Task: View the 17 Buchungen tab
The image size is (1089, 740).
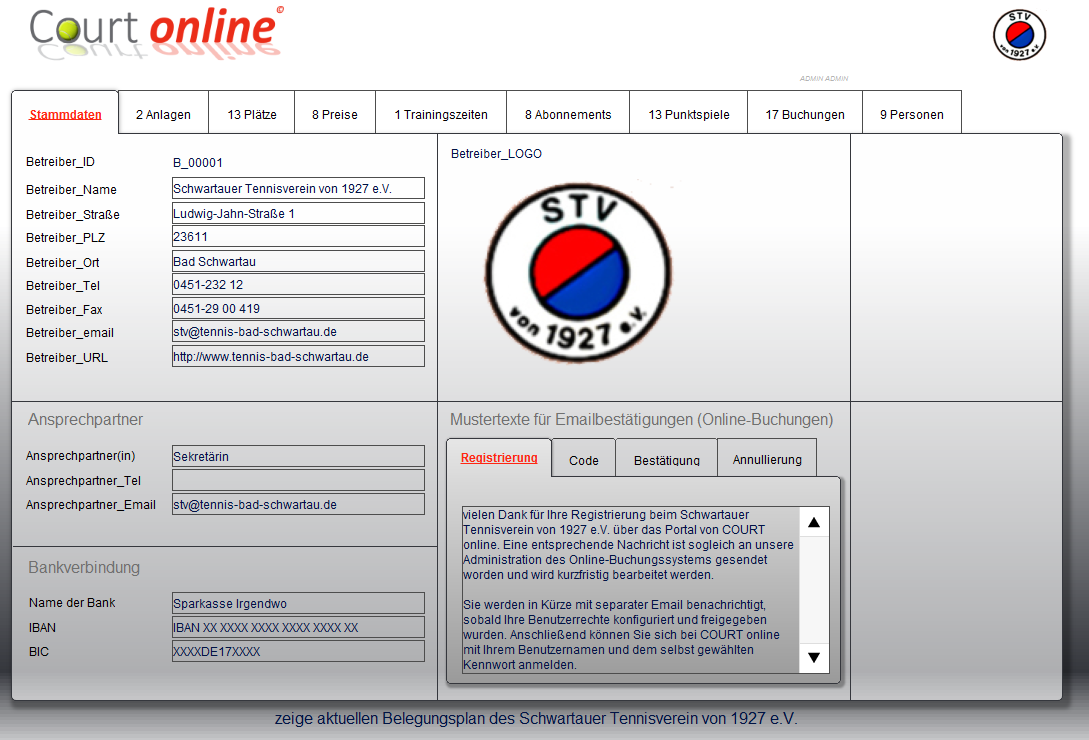Action: [x=805, y=115]
